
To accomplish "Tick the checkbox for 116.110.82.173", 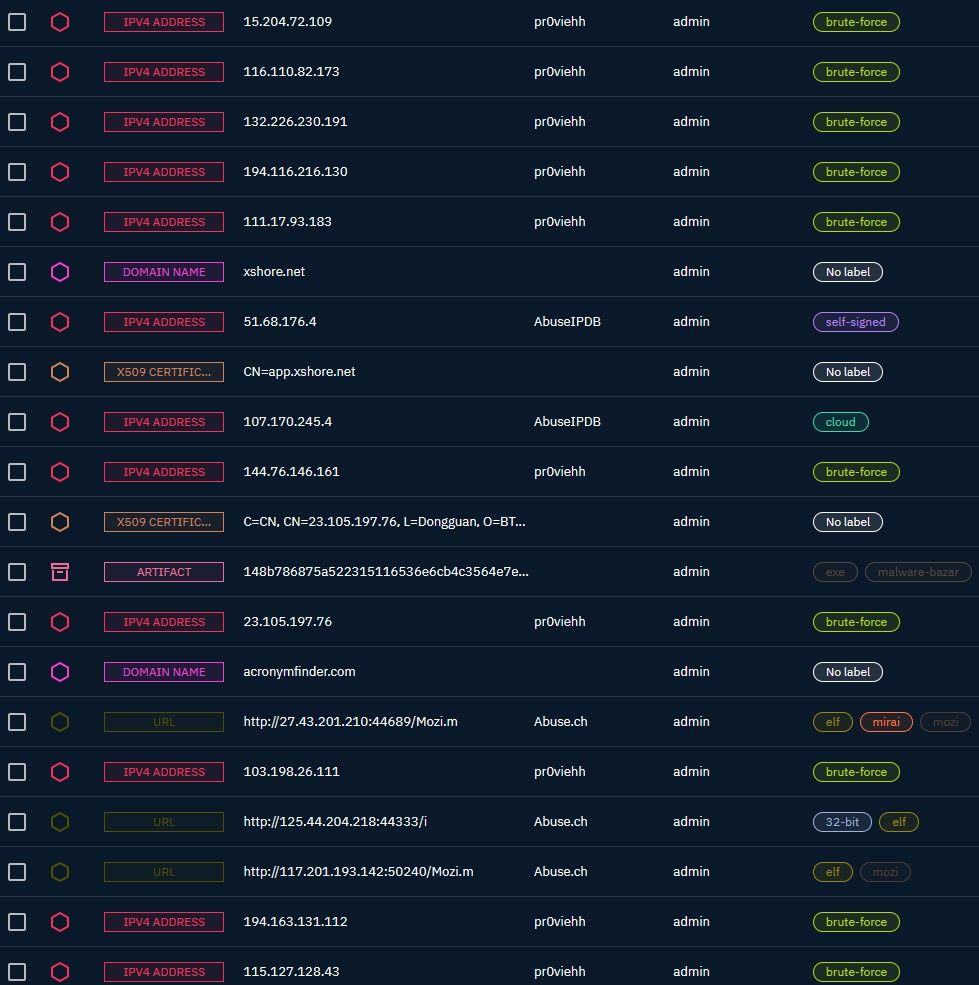I will click(17, 72).
